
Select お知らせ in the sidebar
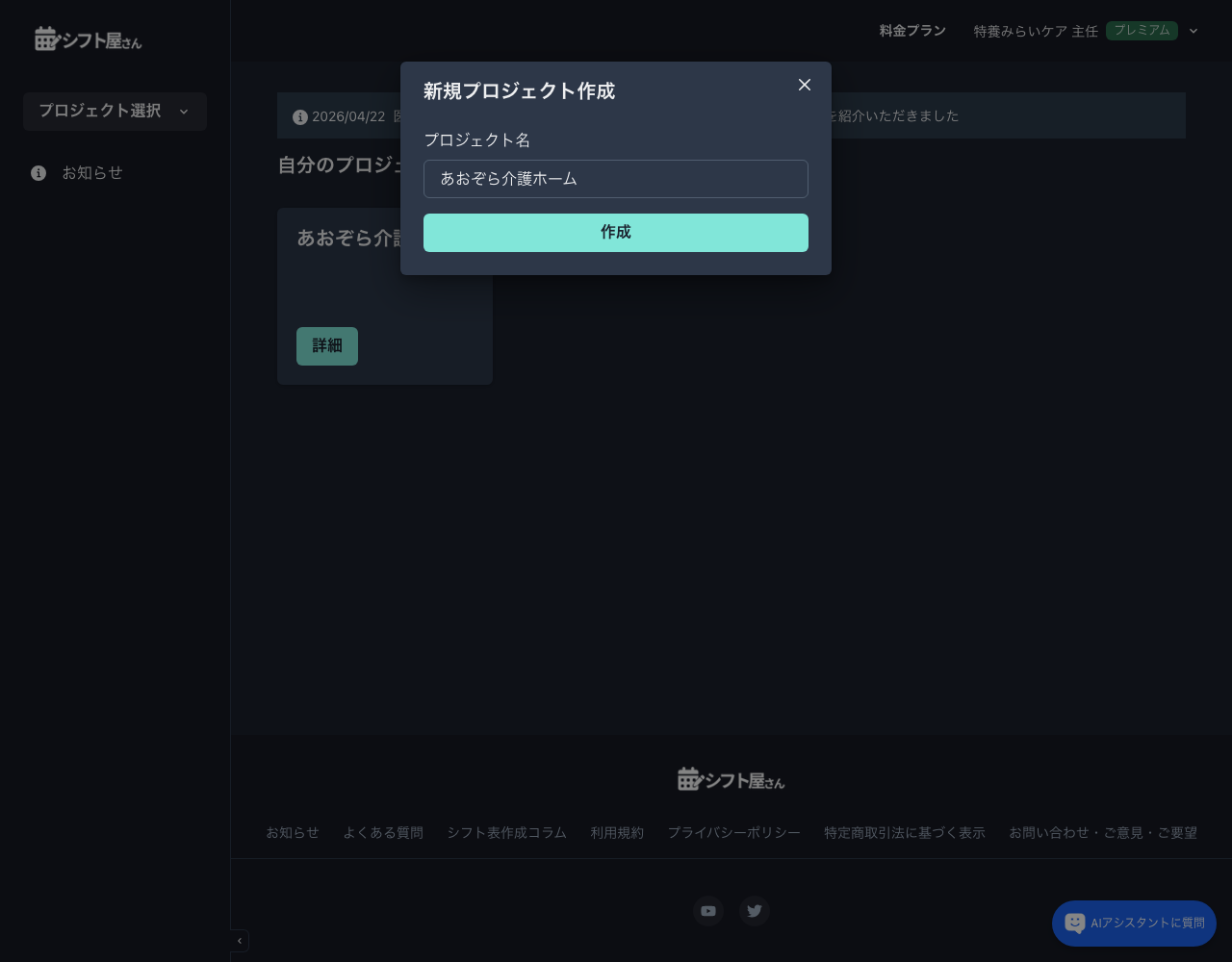click(92, 173)
